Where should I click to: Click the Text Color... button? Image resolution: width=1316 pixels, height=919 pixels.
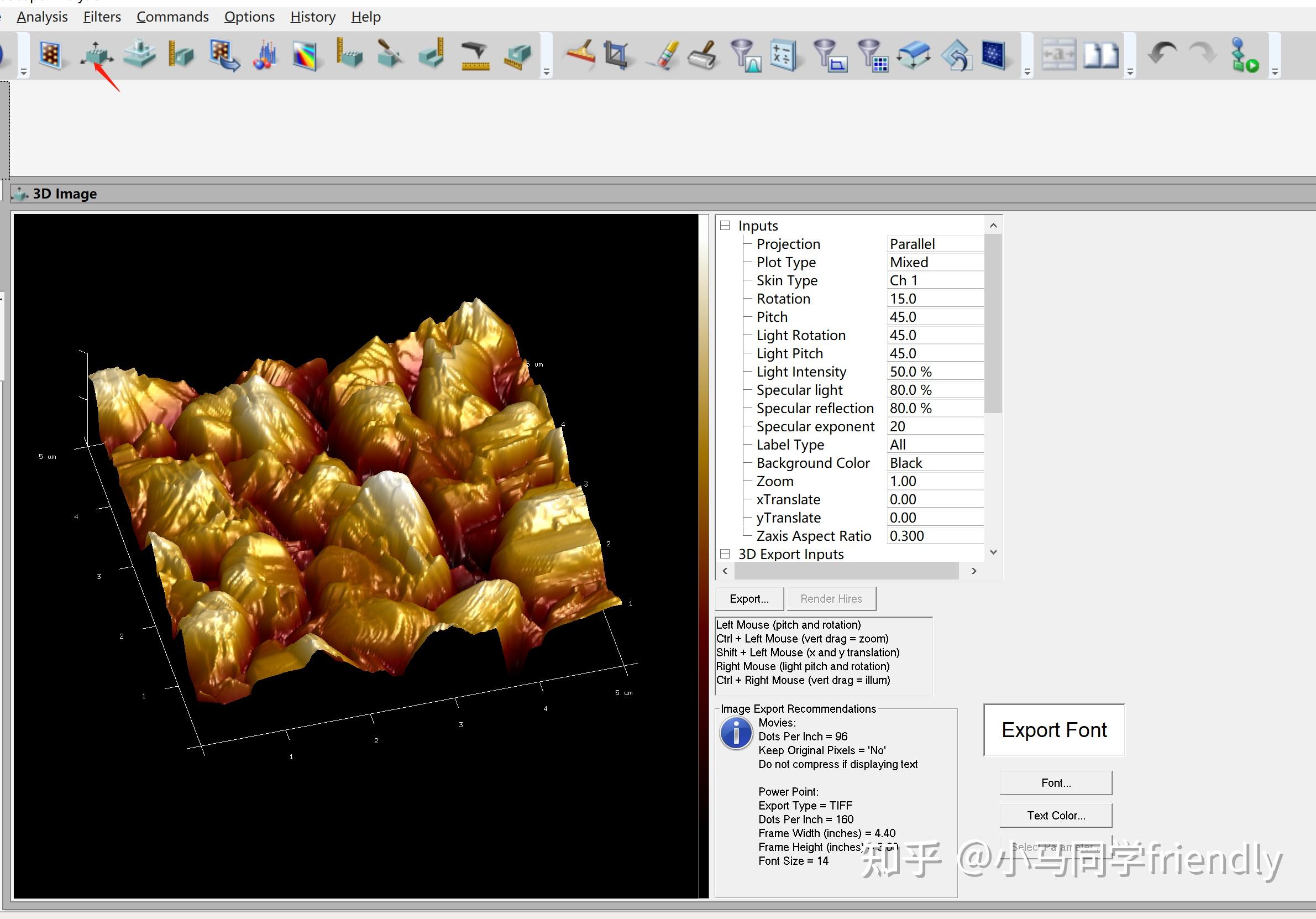tap(1056, 815)
